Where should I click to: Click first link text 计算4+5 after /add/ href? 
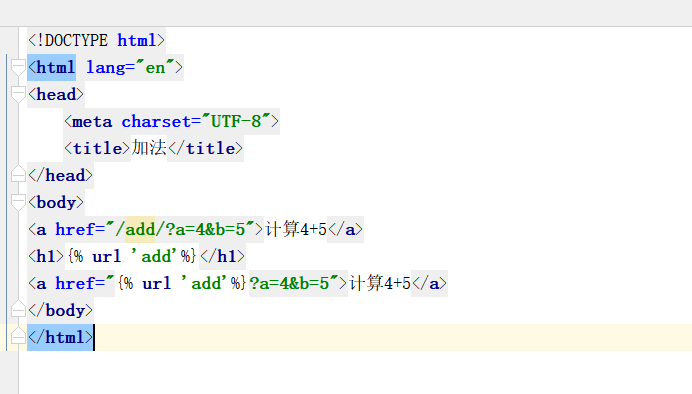(296, 229)
